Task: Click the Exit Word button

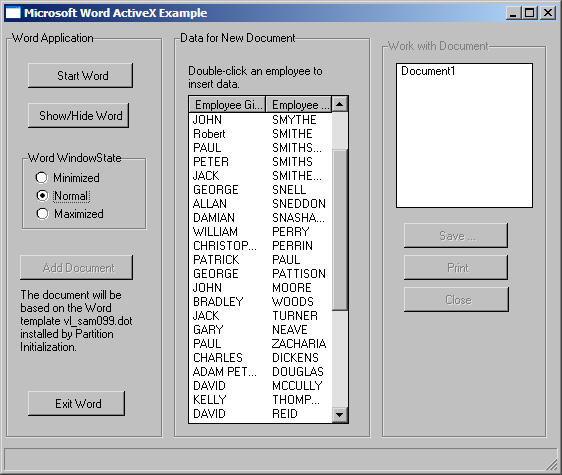Action: pos(77,404)
